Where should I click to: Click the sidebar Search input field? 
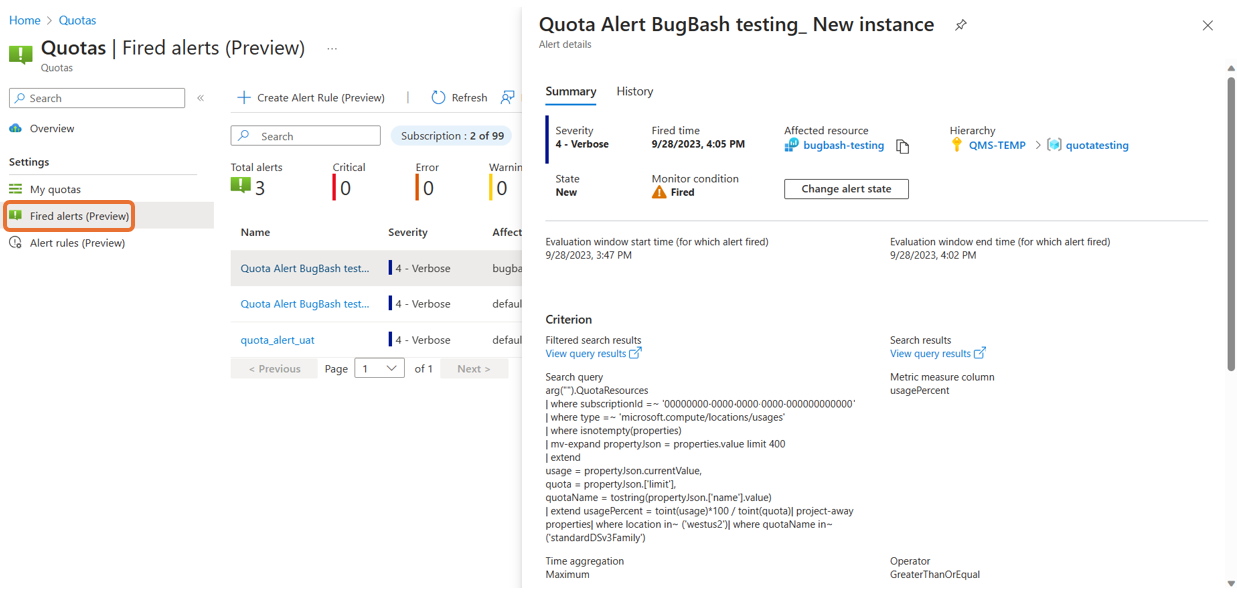click(97, 98)
